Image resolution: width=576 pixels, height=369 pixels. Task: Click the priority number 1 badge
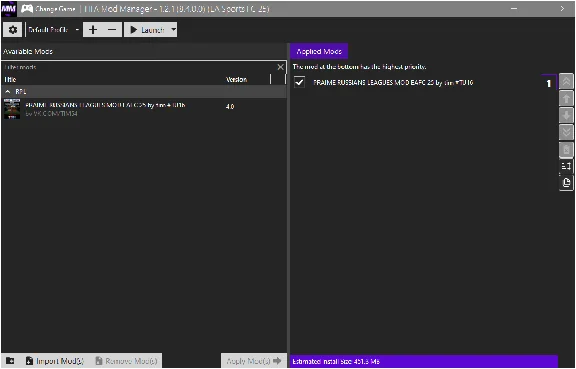point(549,83)
